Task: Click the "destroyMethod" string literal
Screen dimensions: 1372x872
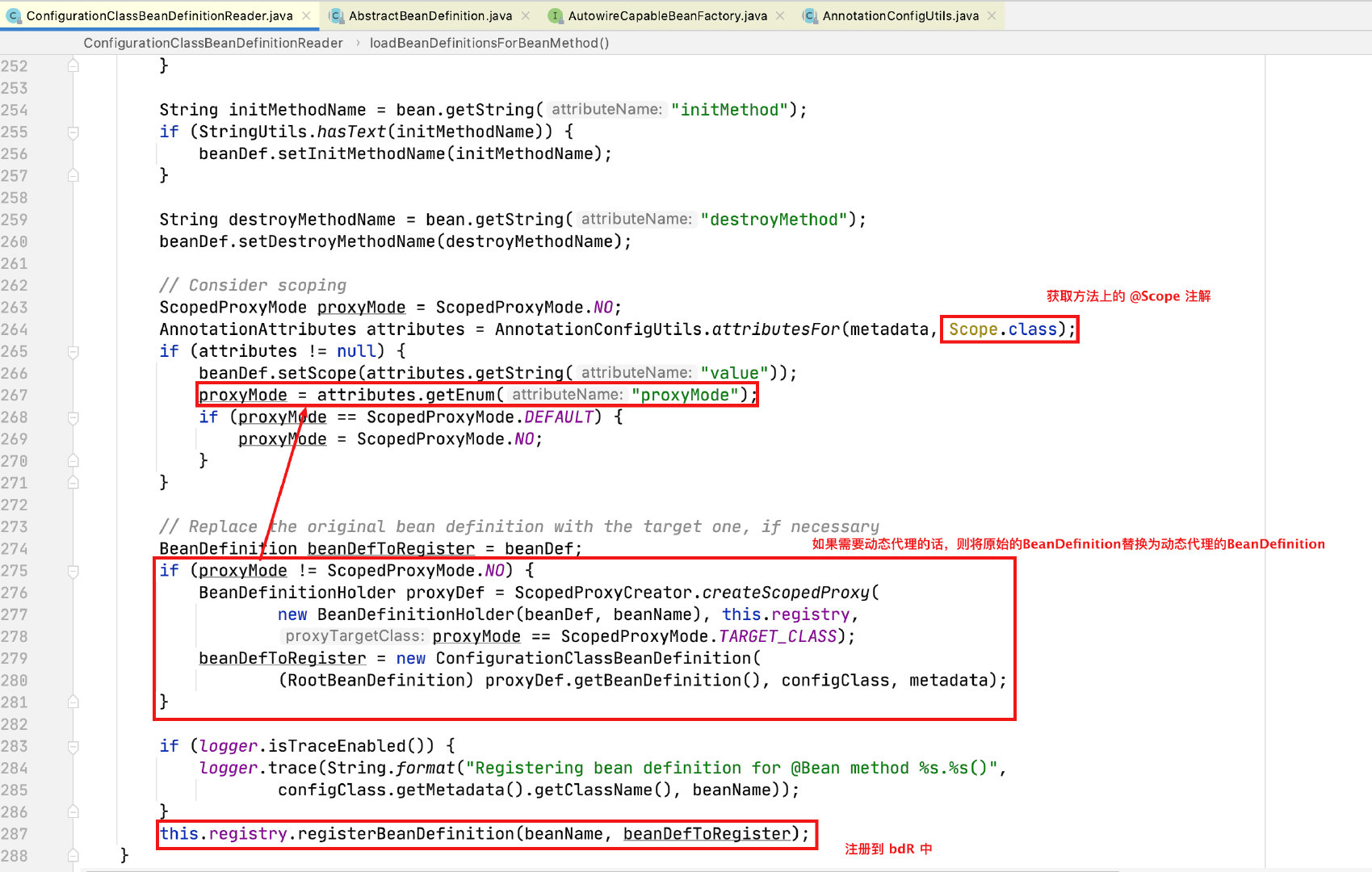Action: pyautogui.click(x=774, y=220)
